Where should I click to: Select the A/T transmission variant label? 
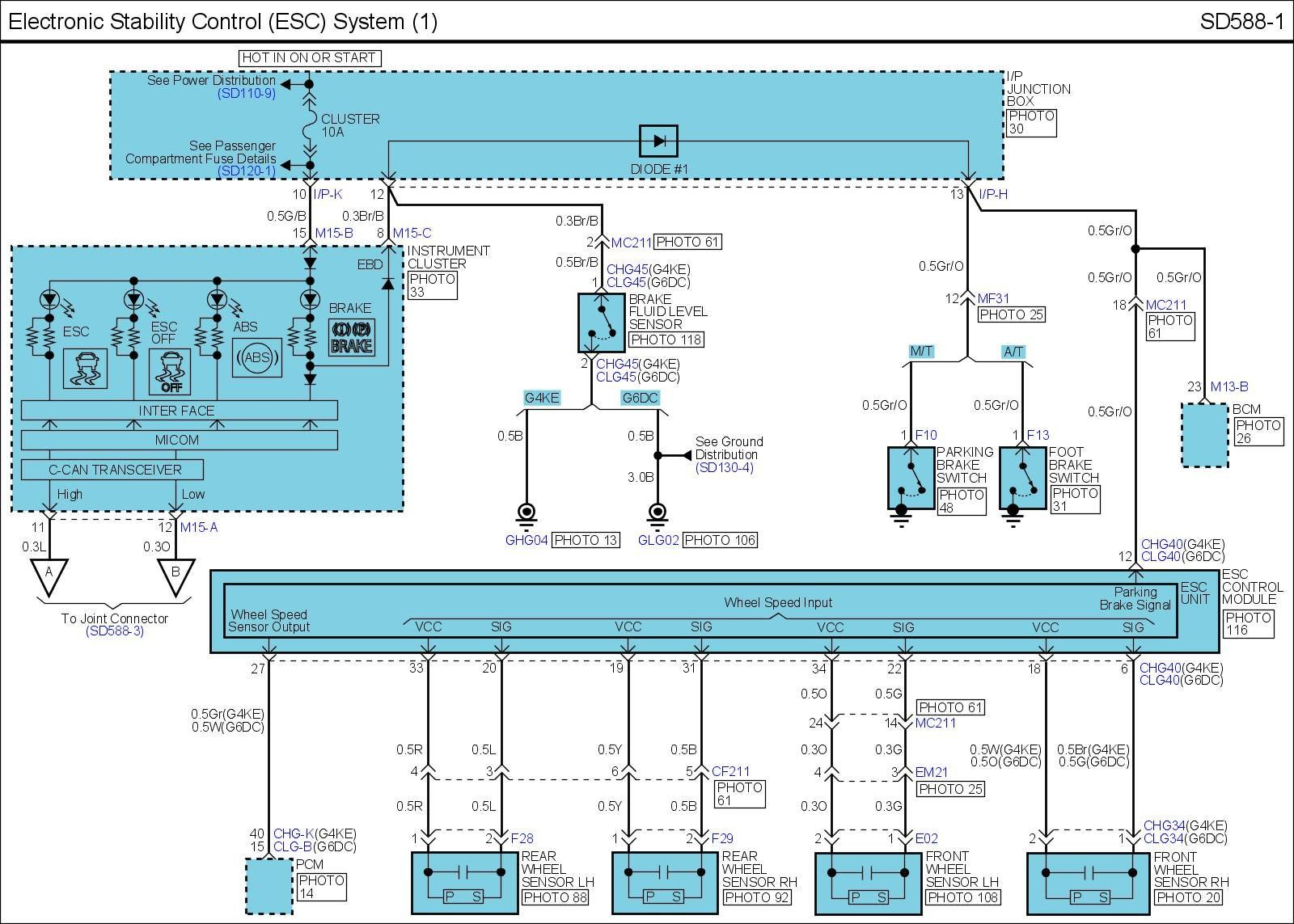coord(1013,352)
